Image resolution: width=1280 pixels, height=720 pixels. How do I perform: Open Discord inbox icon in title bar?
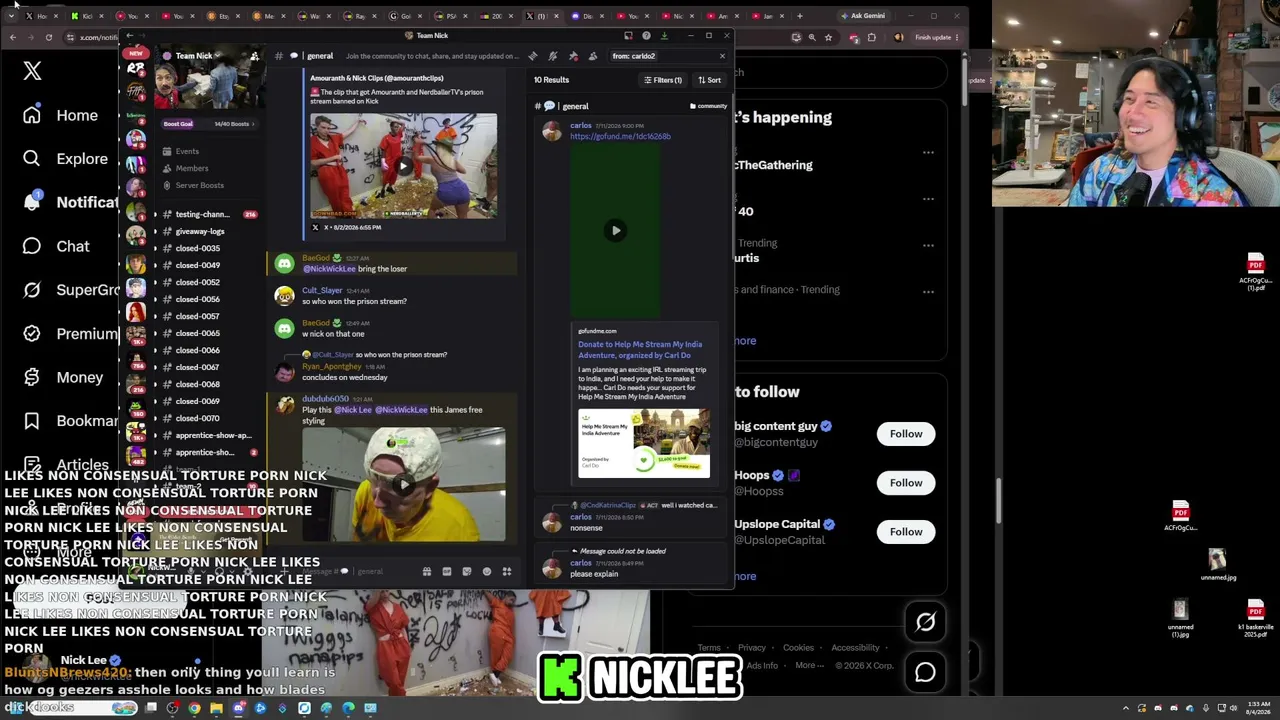tap(628, 36)
